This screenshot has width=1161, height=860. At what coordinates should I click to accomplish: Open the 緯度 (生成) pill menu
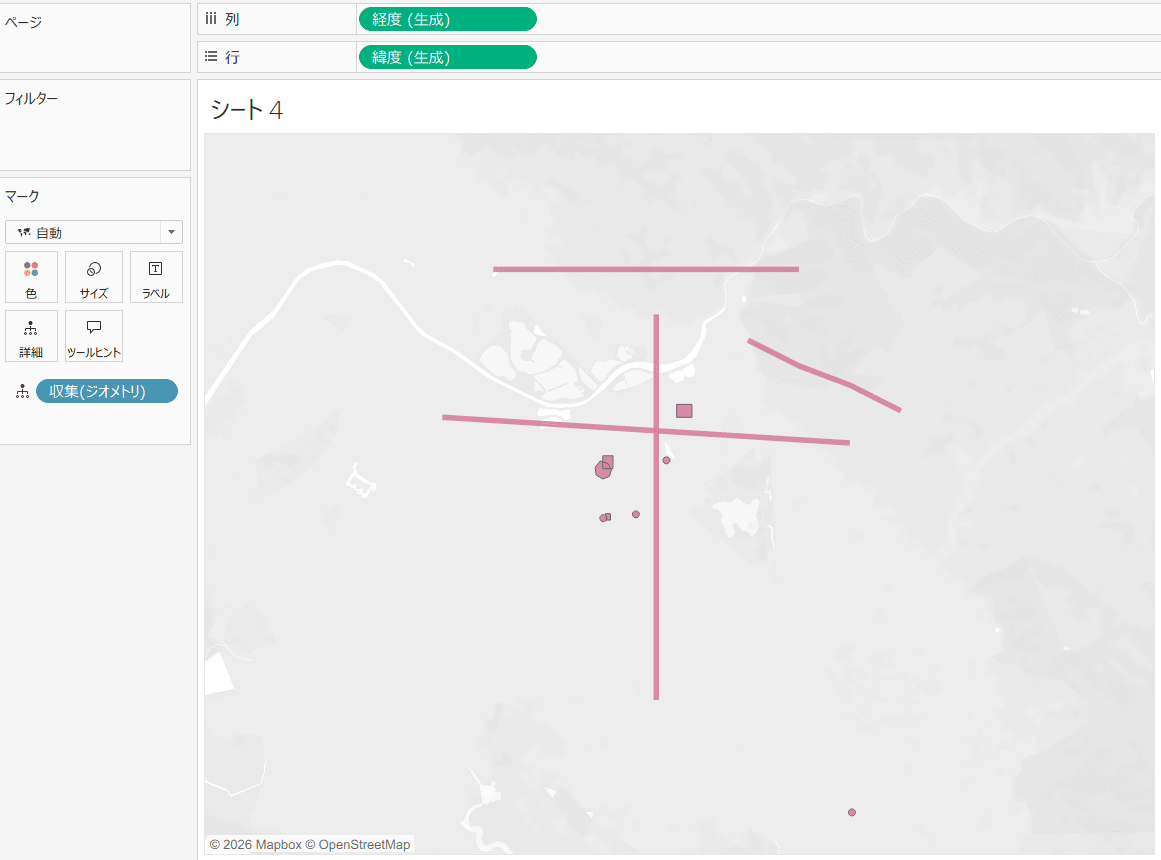coord(447,56)
